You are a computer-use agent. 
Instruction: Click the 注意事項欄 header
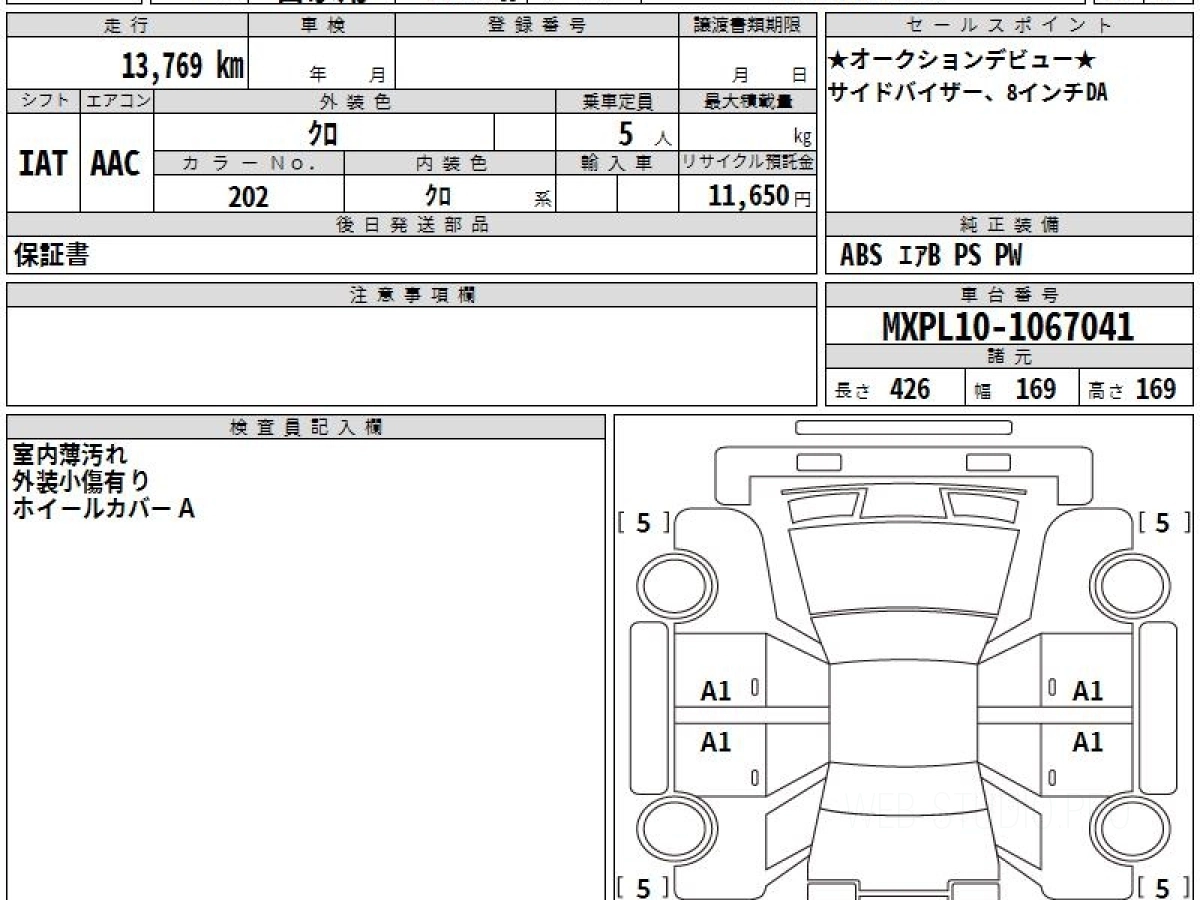(x=412, y=295)
